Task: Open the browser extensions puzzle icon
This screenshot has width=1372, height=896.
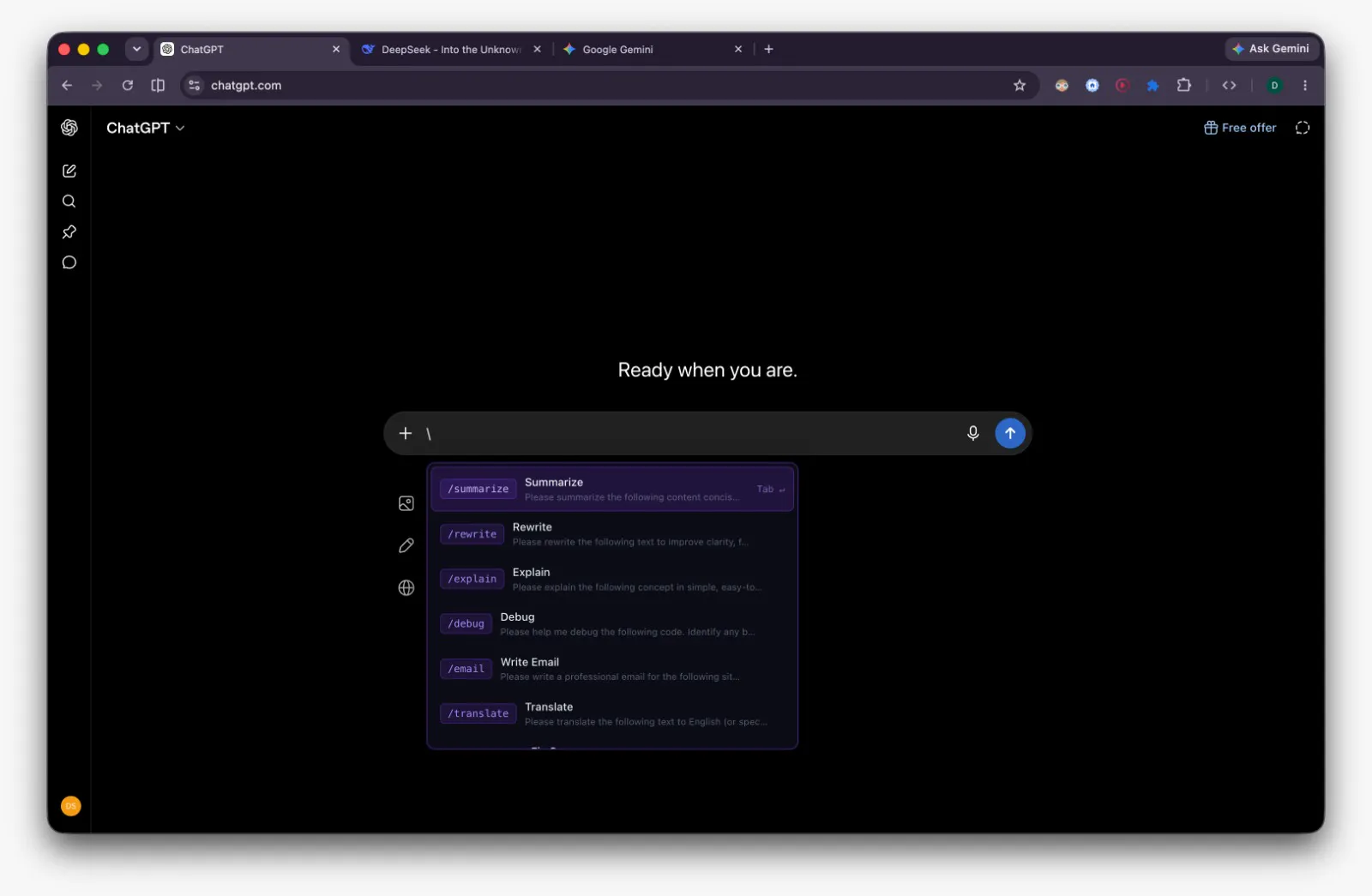Action: pos(1184,85)
